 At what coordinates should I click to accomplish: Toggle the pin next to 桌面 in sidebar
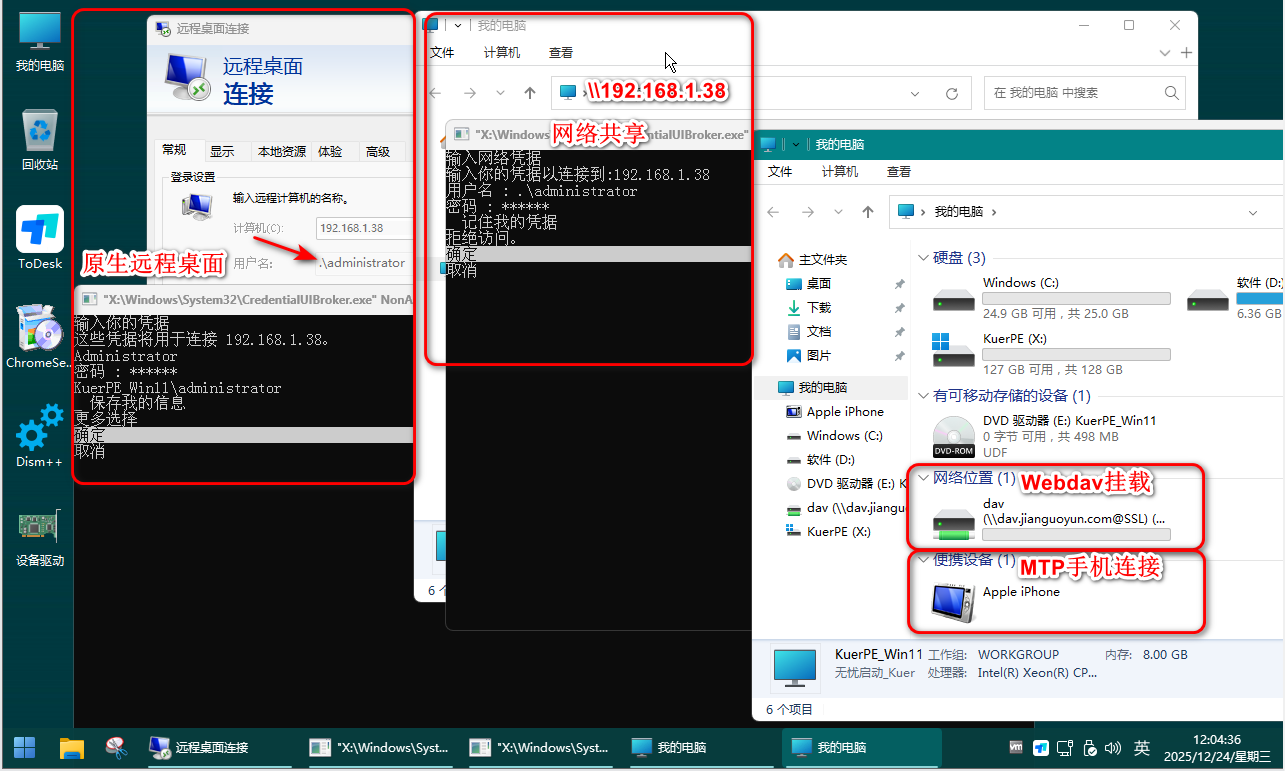(x=899, y=284)
